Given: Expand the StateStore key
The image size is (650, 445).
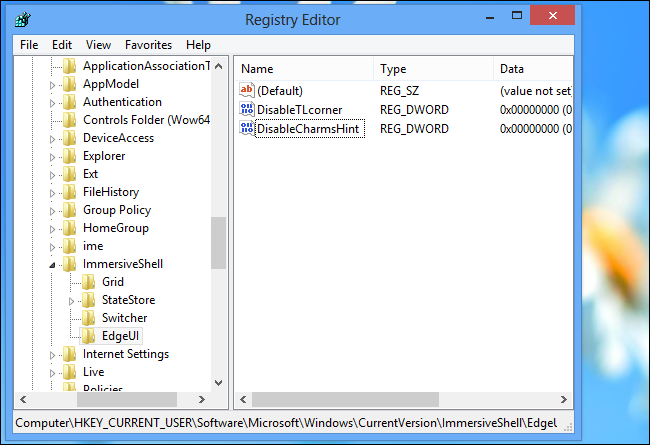Looking at the screenshot, I should click(71, 301).
